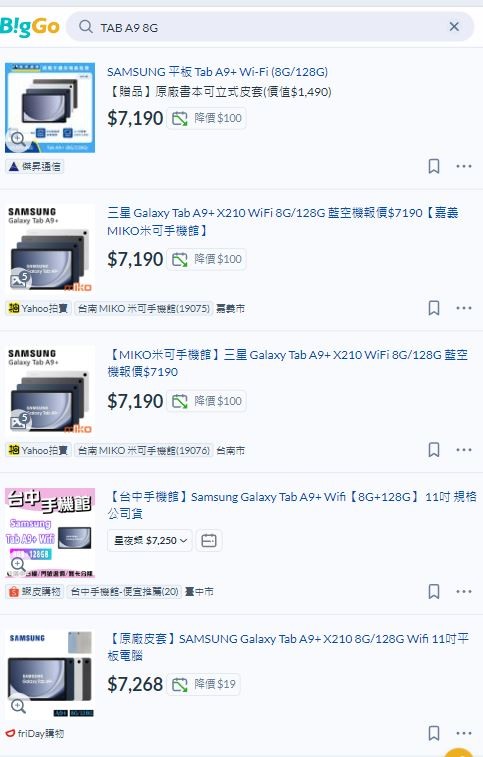Clear the TAB A9 8G search text
The height and width of the screenshot is (757, 483).
click(454, 27)
